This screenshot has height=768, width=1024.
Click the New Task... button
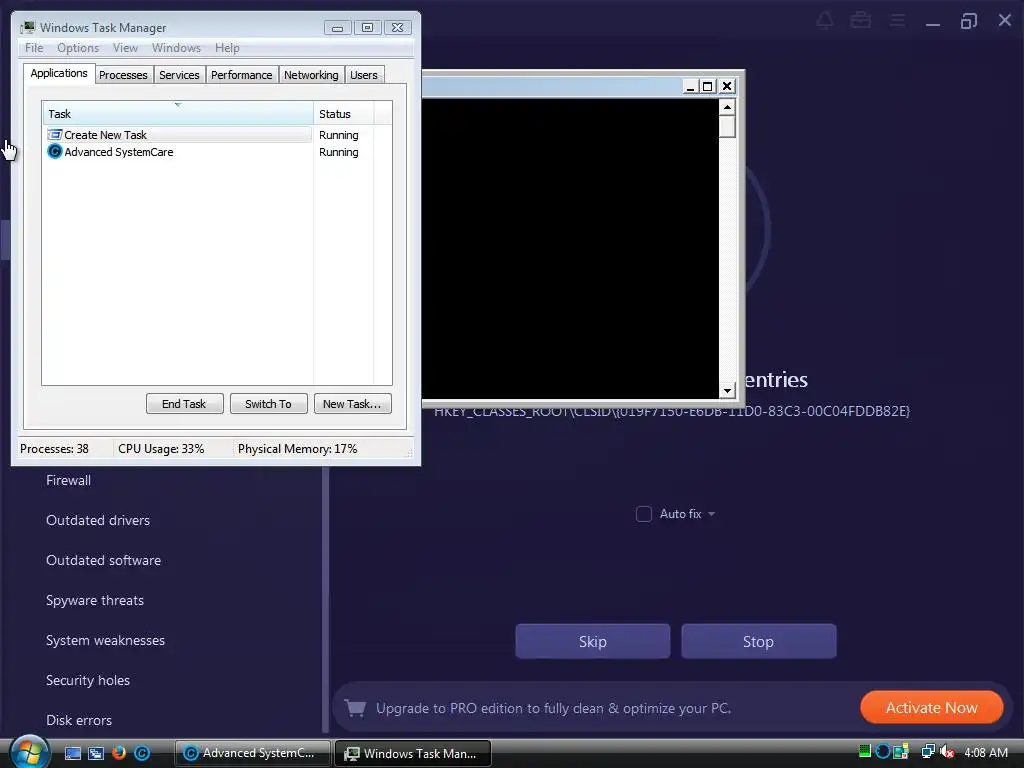point(352,404)
